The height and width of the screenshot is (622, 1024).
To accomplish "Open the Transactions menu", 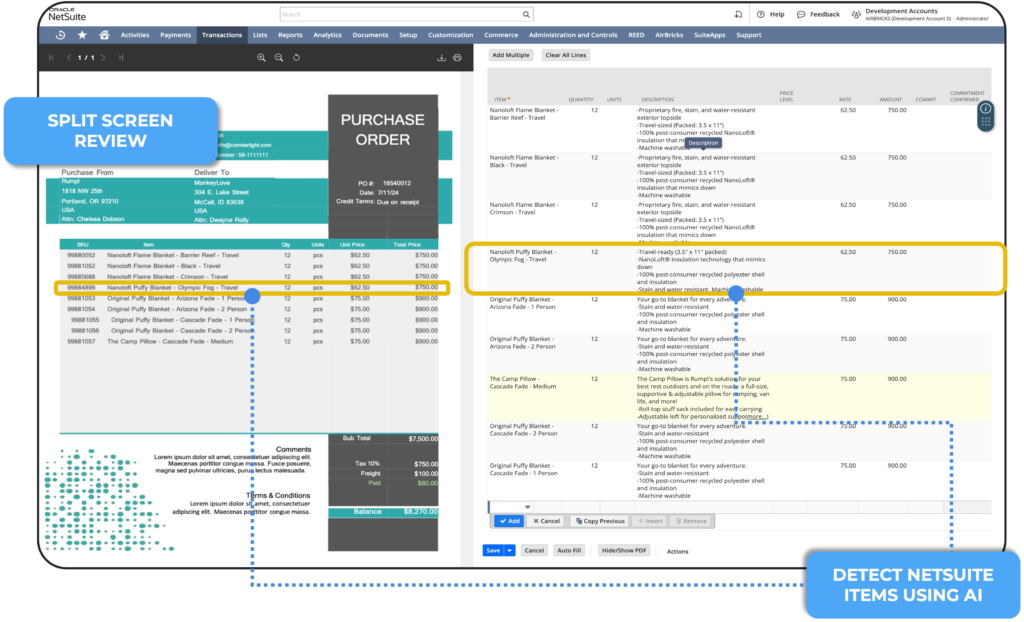I will (222, 35).
